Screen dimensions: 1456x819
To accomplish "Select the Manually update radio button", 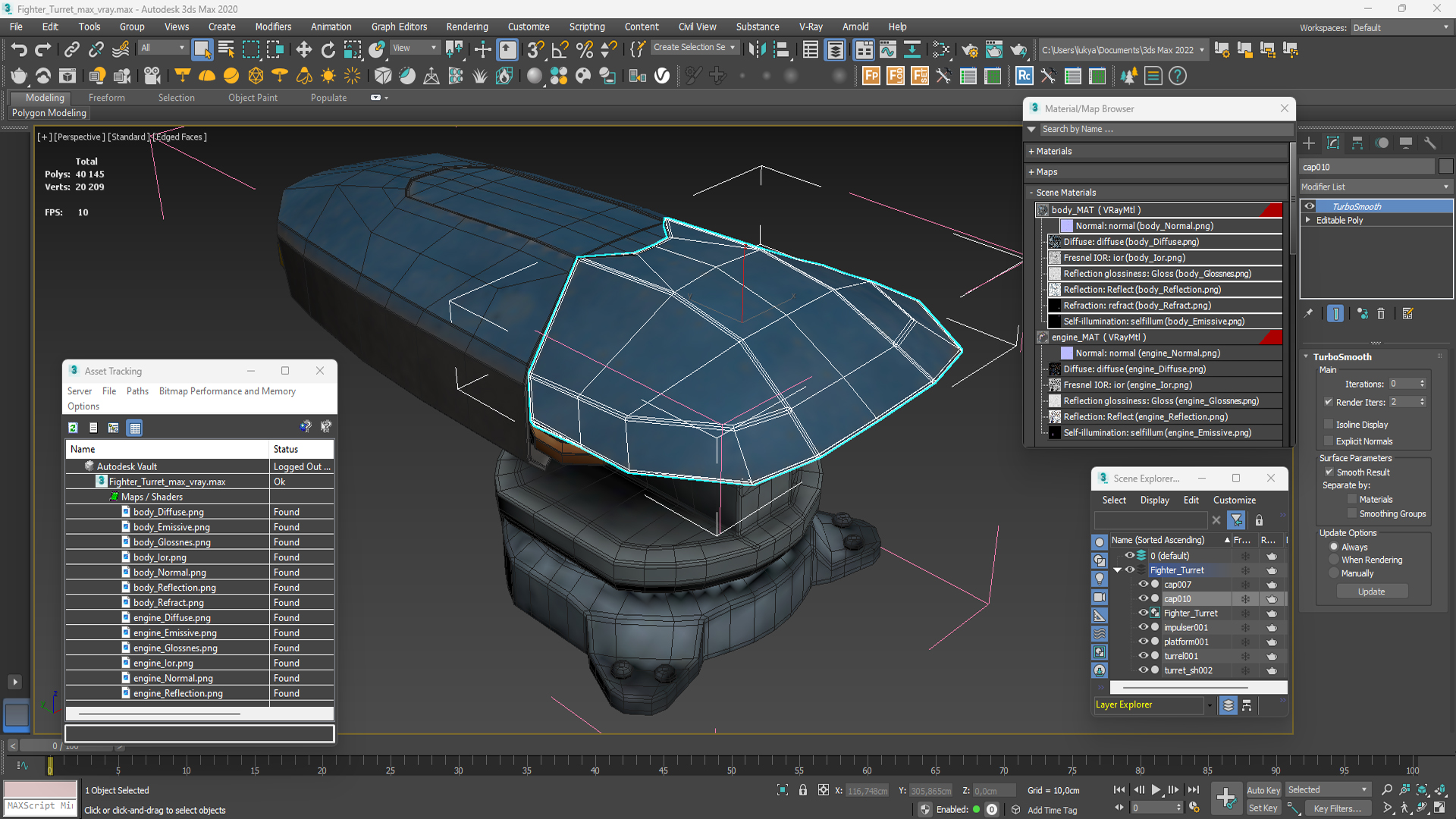I will (1334, 573).
